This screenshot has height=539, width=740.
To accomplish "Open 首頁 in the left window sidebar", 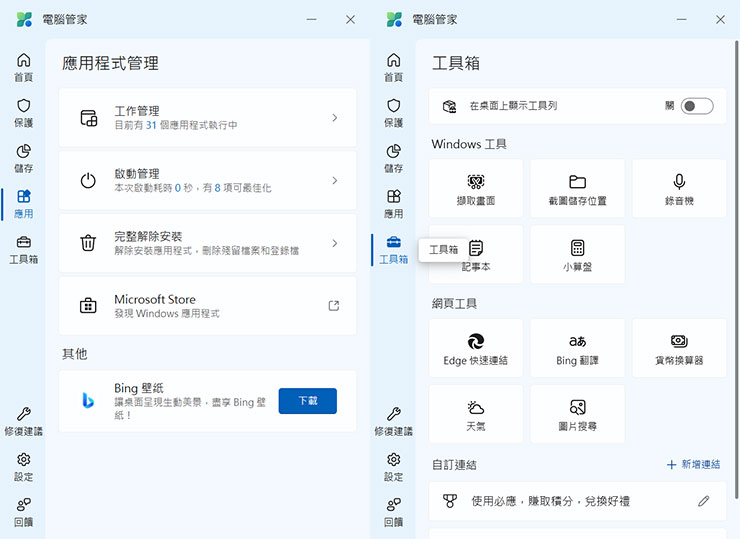I will coord(24,67).
